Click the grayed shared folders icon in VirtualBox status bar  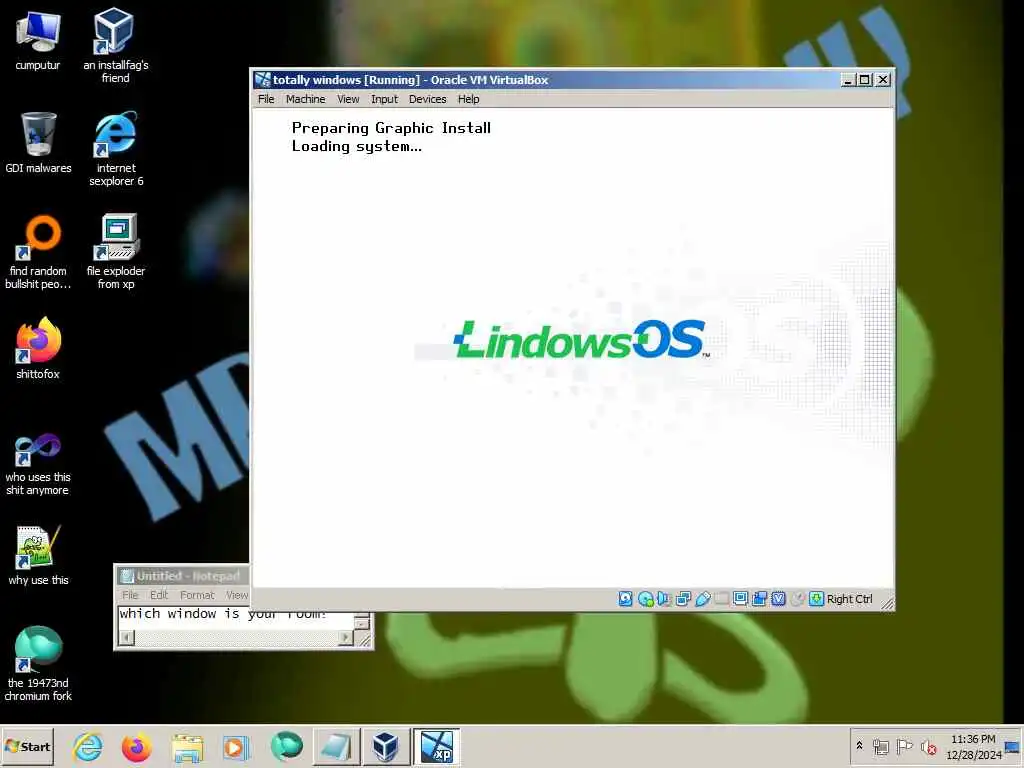coord(721,599)
